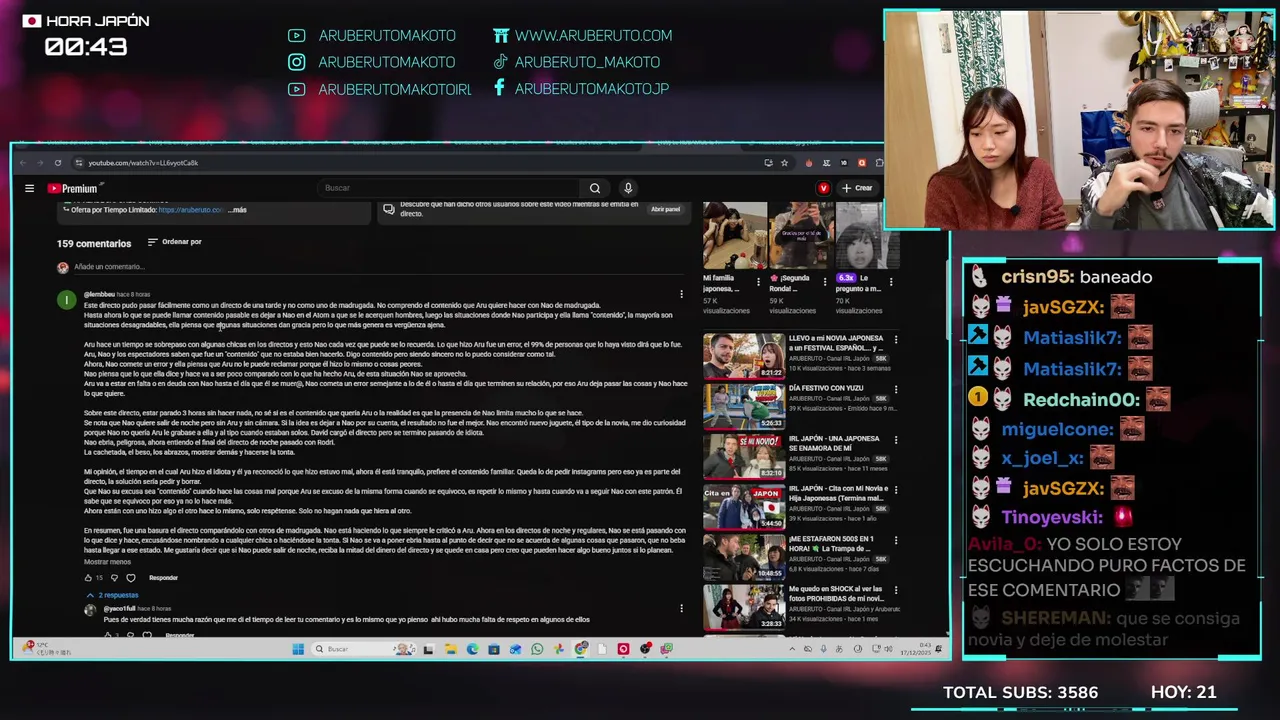Open options for ¡Segunda Ronda! short
The width and height of the screenshot is (1280, 720).
pyautogui.click(x=825, y=282)
